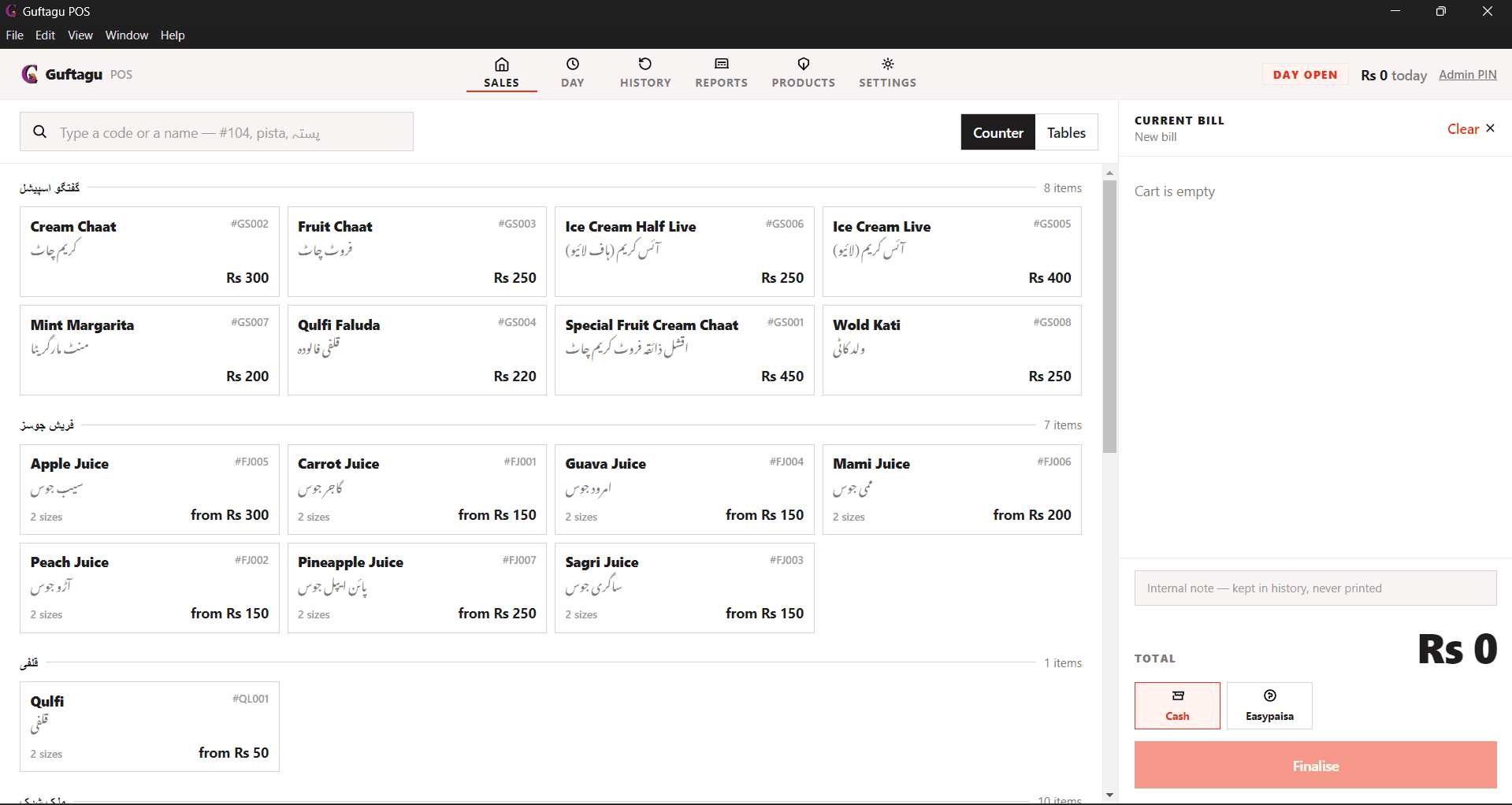Open the Settings tab gear icon
1512x805 pixels.
pyautogui.click(x=888, y=64)
